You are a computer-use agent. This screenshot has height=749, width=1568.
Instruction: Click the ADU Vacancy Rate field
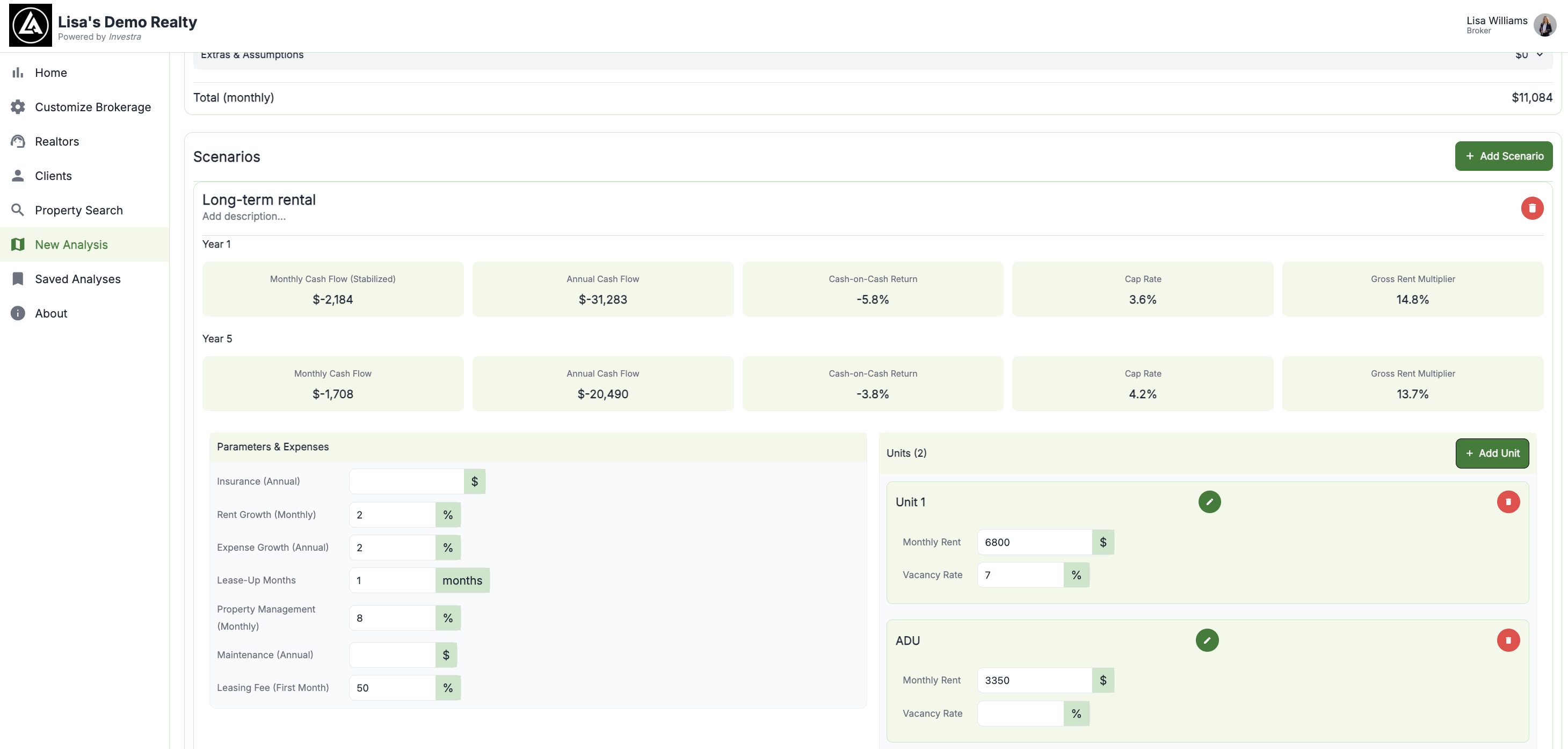point(1020,713)
